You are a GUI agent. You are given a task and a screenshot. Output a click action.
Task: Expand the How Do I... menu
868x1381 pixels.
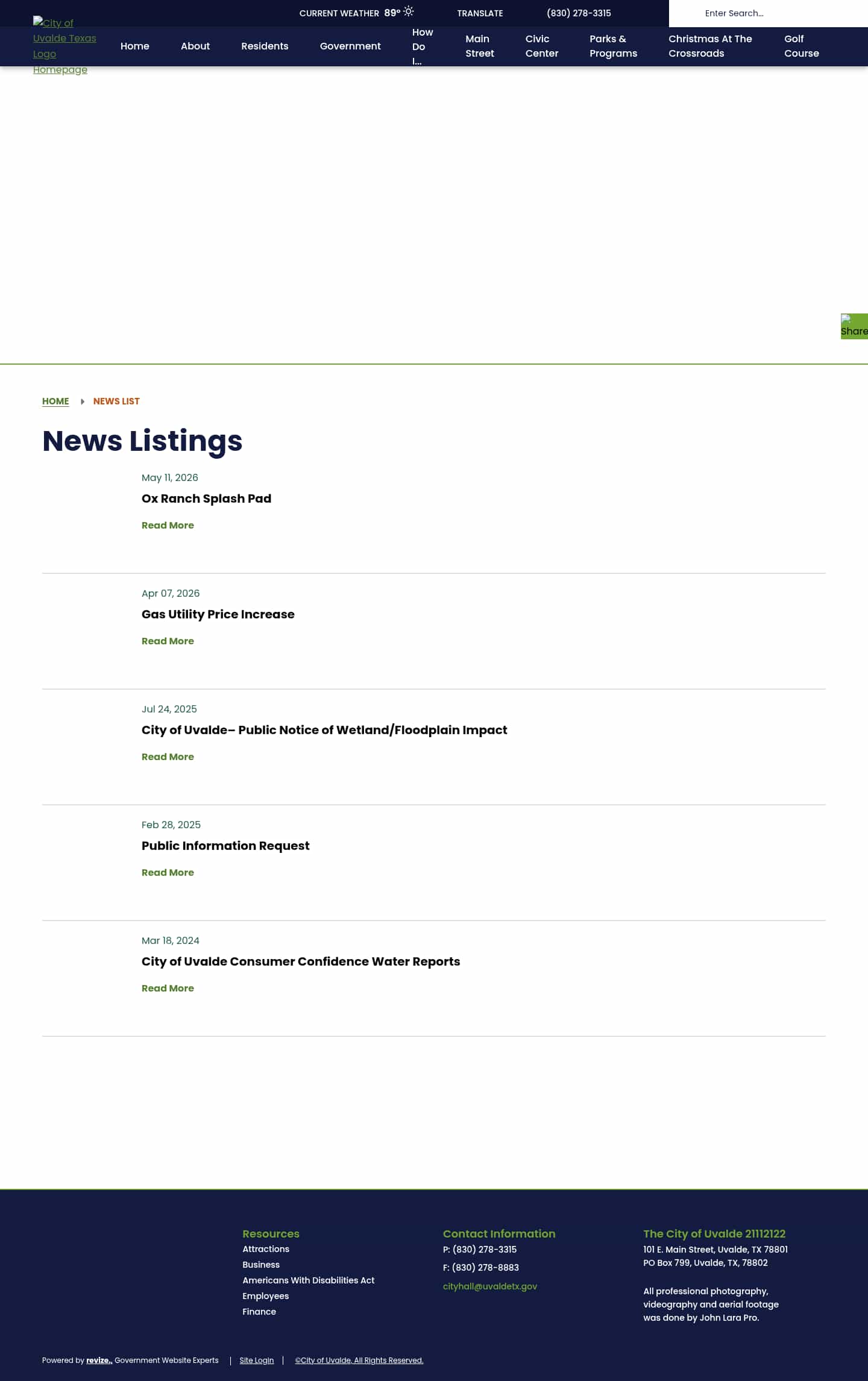click(x=423, y=46)
